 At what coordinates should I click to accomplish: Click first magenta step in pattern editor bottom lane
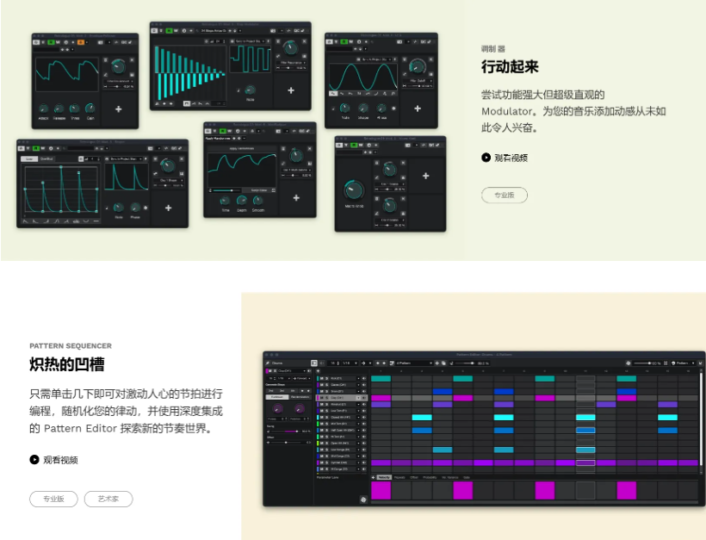tap(380, 490)
